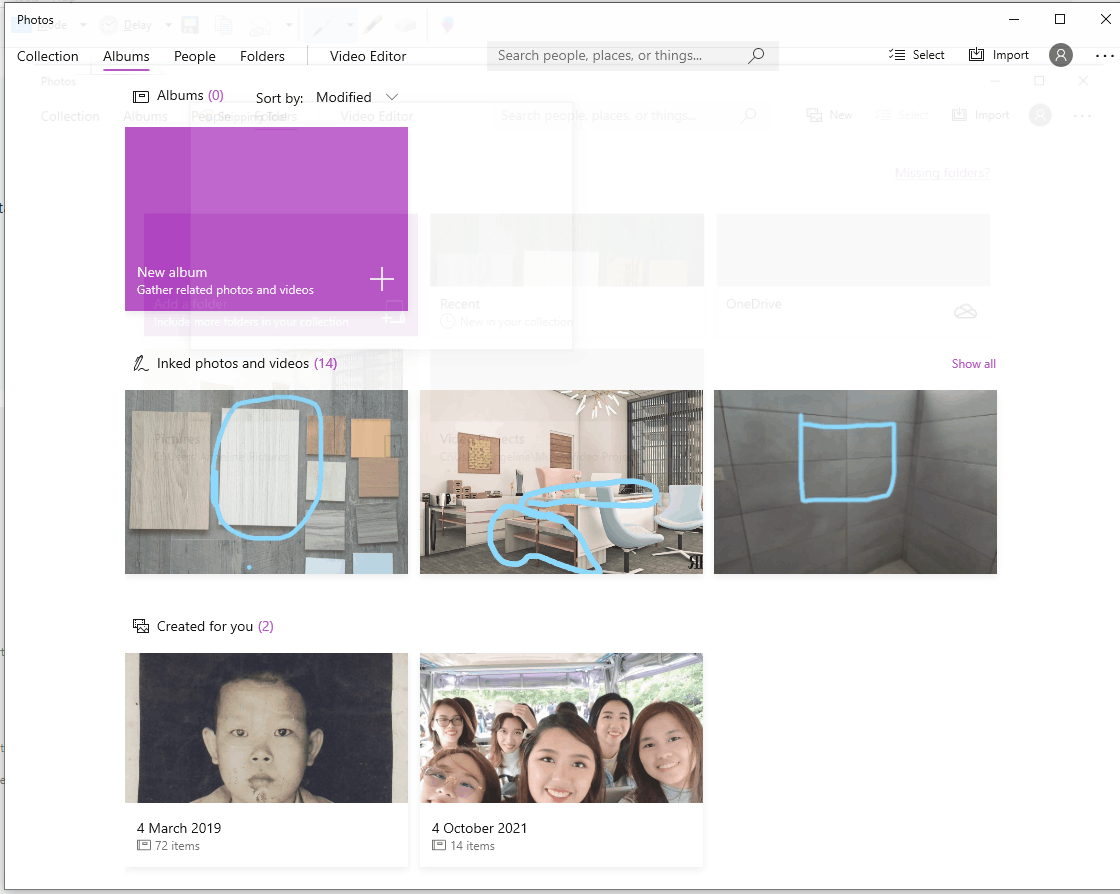The width and height of the screenshot is (1120, 894).
Task: Click the Show all link
Action: 973,363
